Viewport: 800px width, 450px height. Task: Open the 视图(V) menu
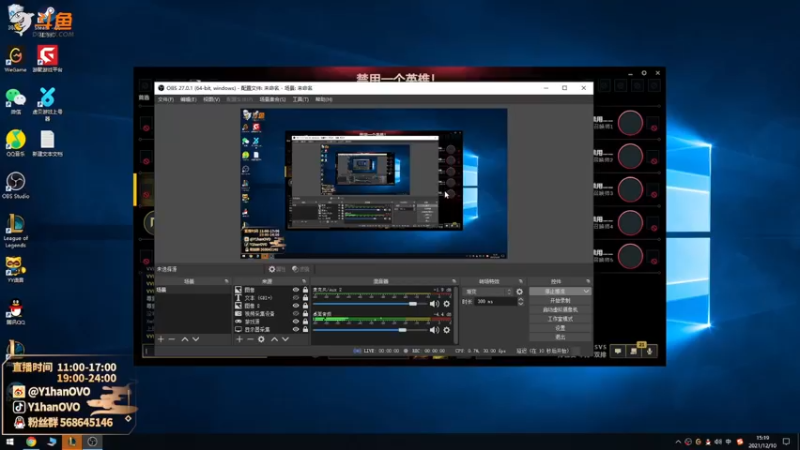click(x=211, y=99)
